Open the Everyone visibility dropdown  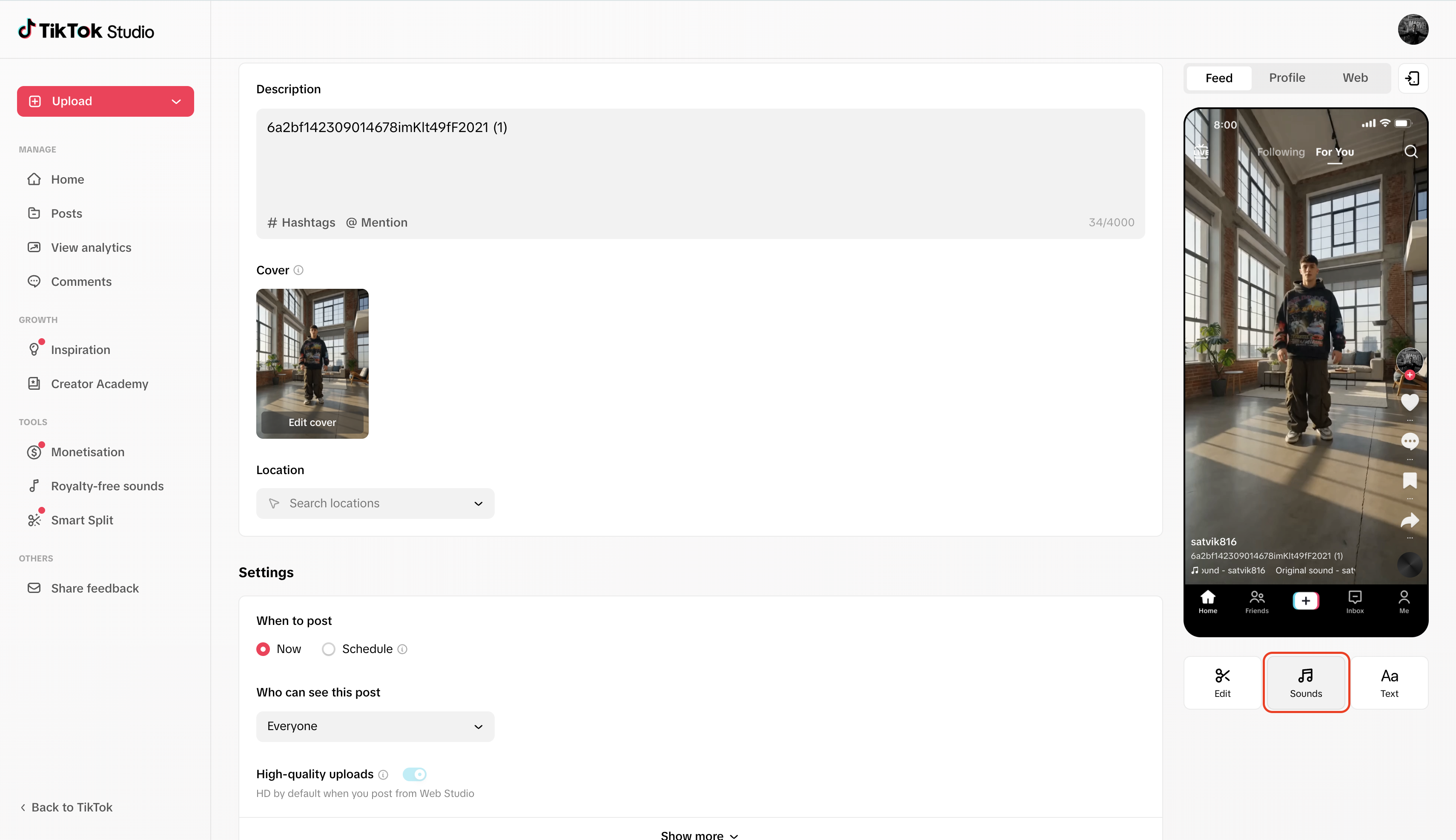[375, 726]
